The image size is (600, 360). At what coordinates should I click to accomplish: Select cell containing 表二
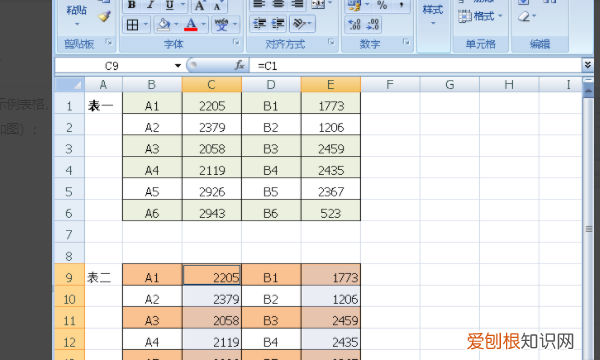103,275
